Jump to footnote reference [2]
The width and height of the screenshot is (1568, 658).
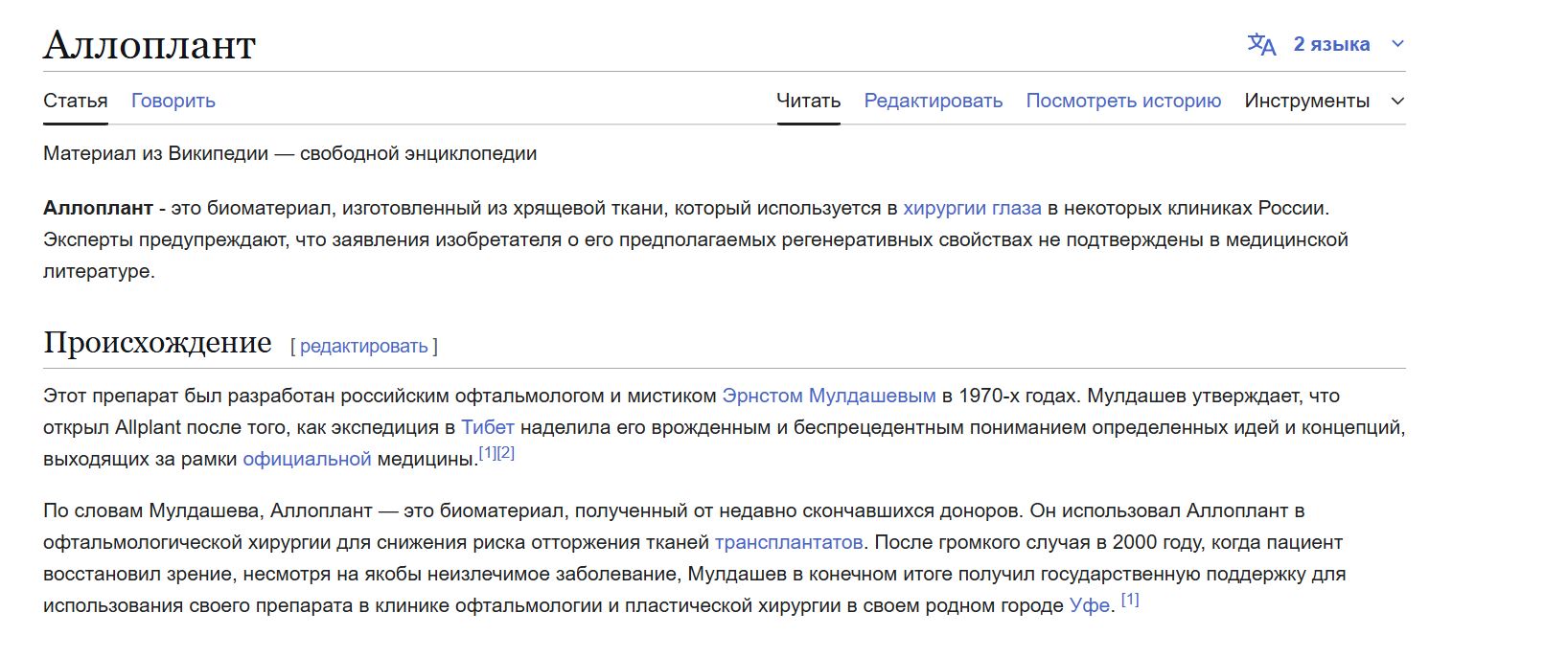tap(506, 452)
